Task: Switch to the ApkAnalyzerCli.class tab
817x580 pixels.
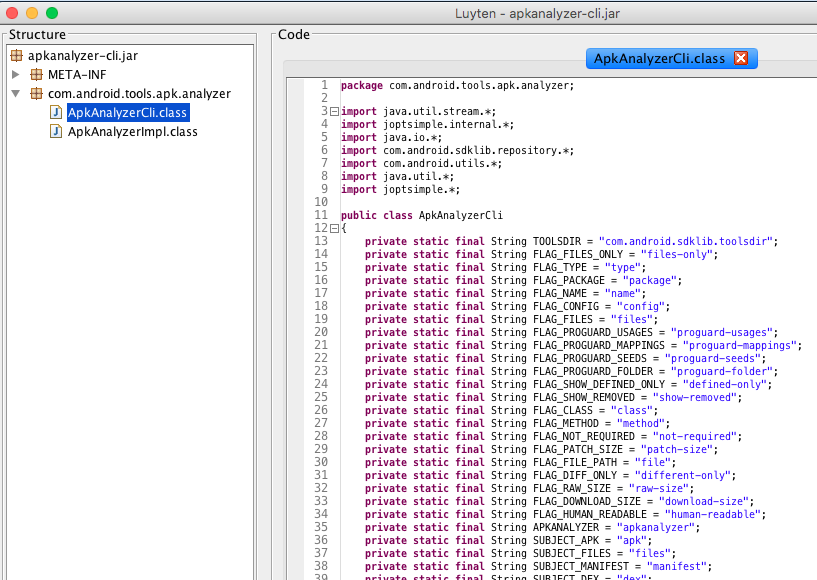Action: pyautogui.click(x=659, y=59)
